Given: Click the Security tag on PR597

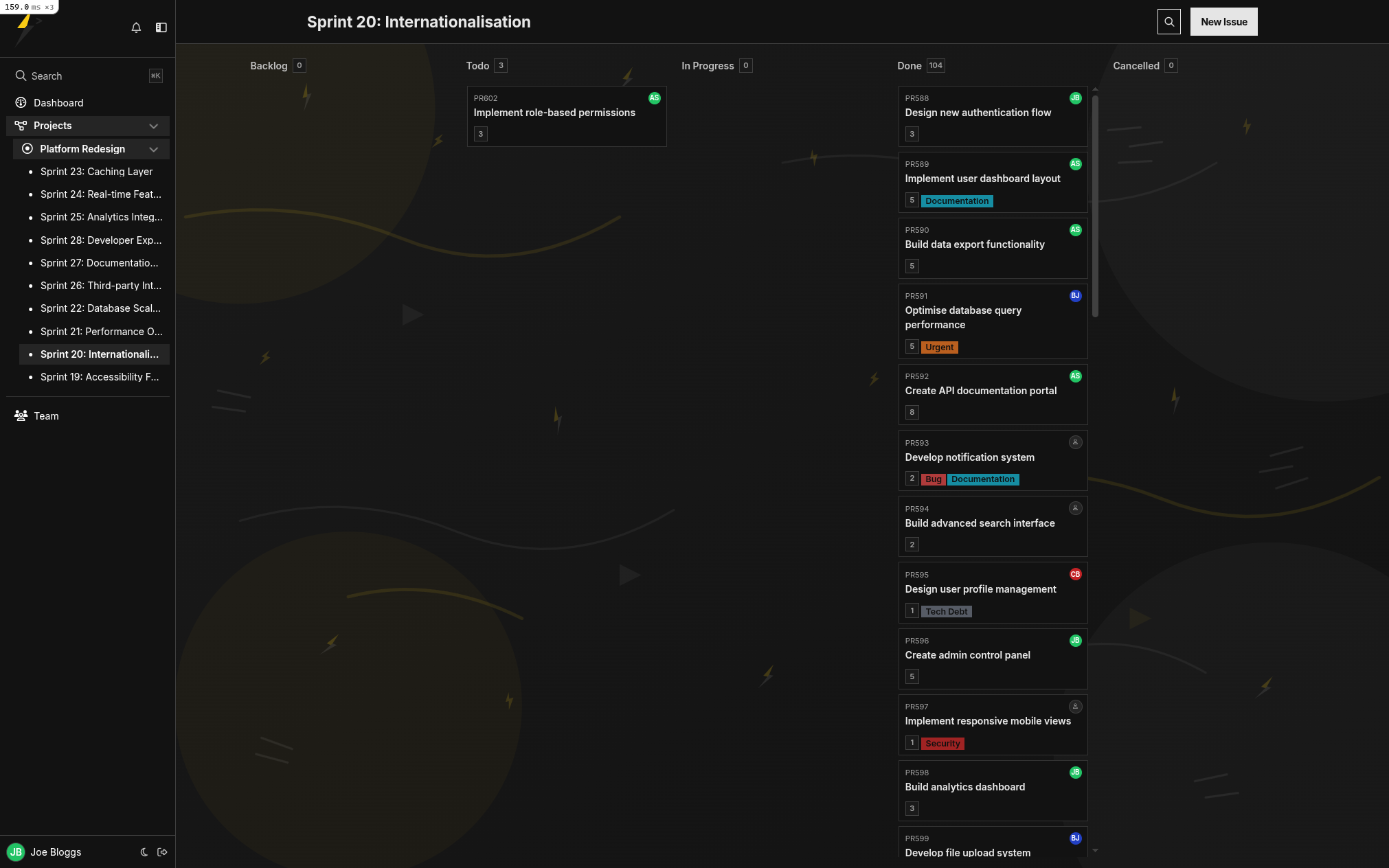Looking at the screenshot, I should point(942,744).
